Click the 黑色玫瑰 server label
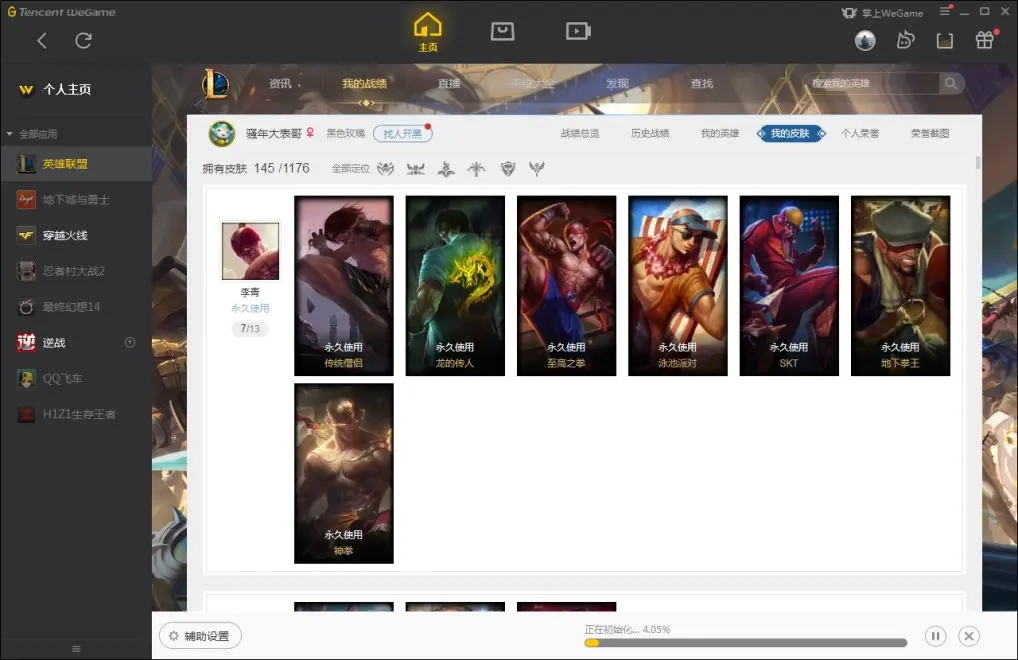 coord(345,134)
